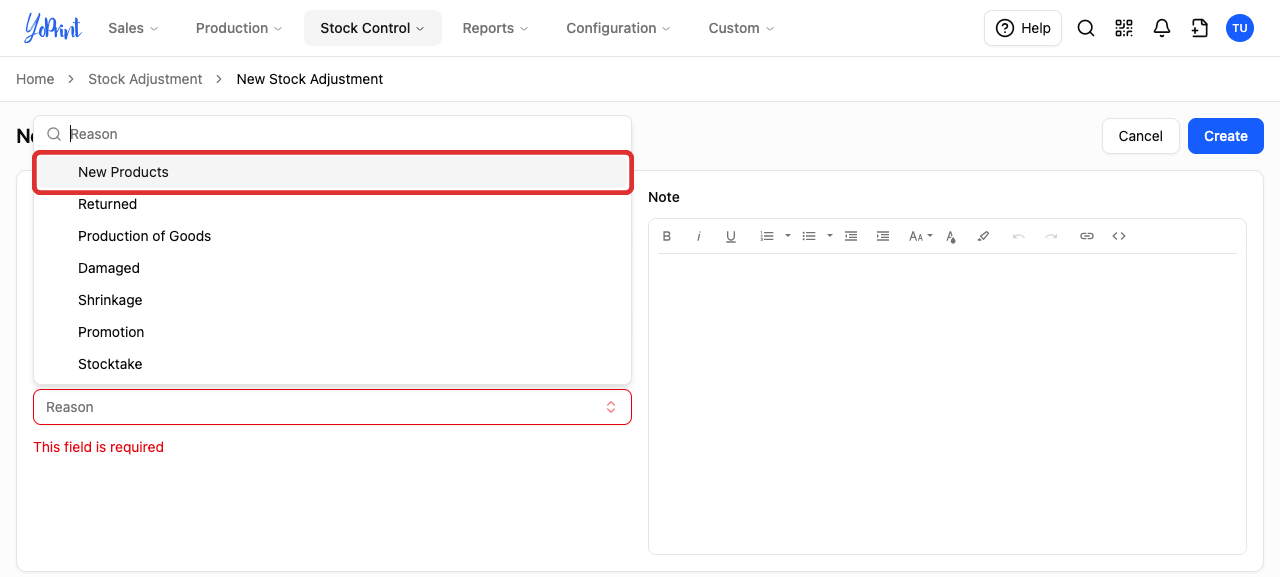The width and height of the screenshot is (1280, 577).
Task: Insert a bulleted list in Note
Action: pos(809,236)
